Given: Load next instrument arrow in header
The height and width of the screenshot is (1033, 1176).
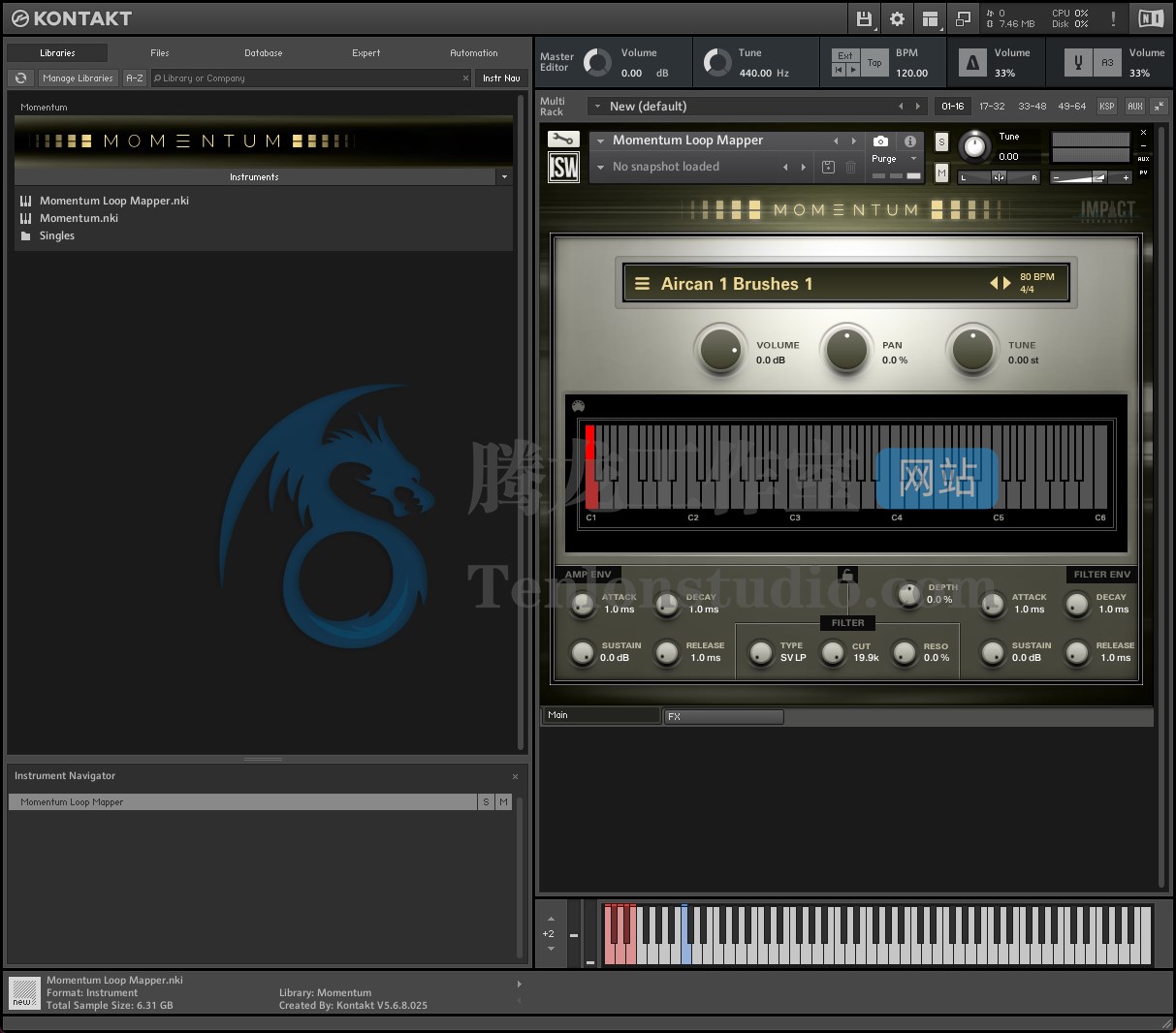Looking at the screenshot, I should click(853, 141).
